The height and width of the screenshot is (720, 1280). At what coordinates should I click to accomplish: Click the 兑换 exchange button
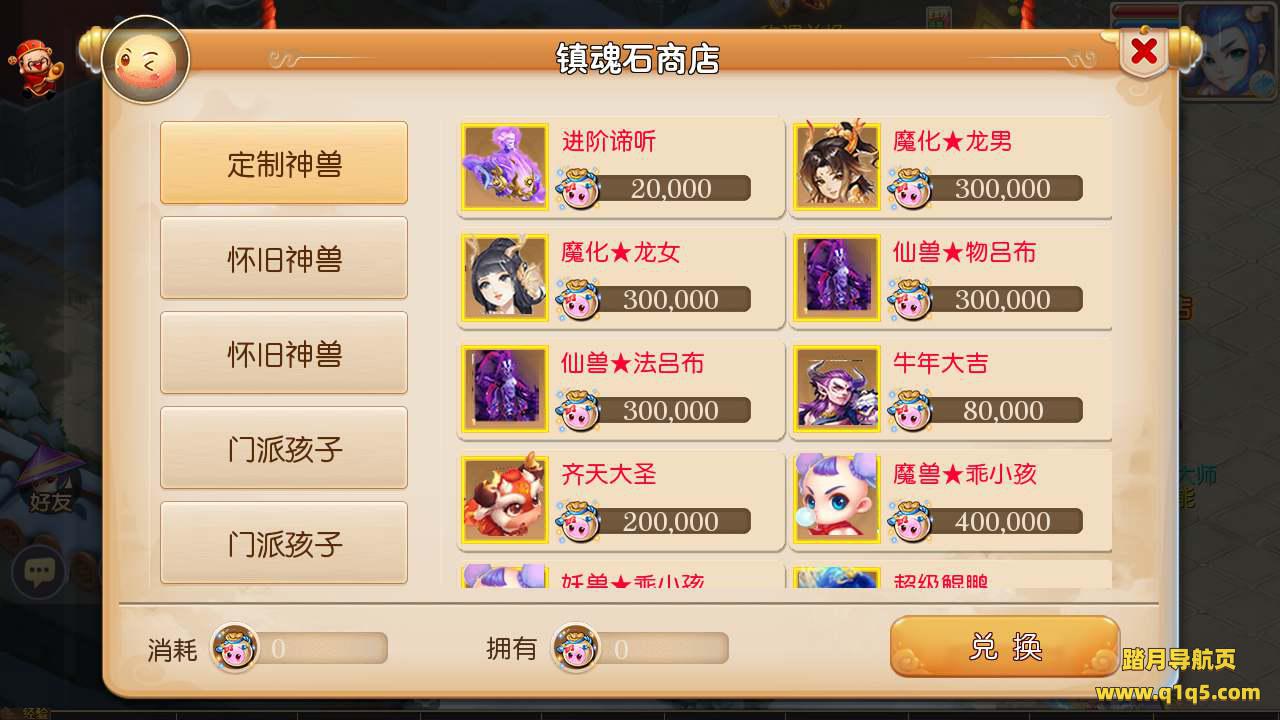tap(1005, 647)
